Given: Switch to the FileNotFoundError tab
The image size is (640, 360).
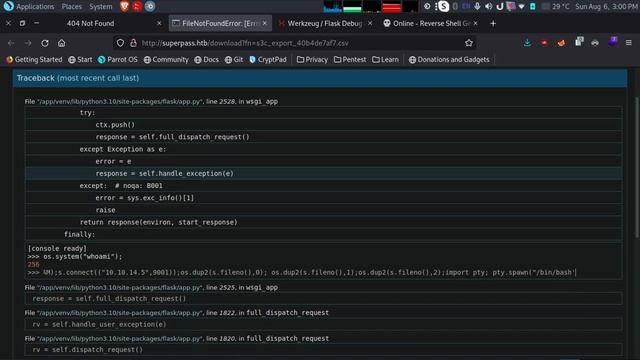Looking at the screenshot, I should (x=220, y=23).
